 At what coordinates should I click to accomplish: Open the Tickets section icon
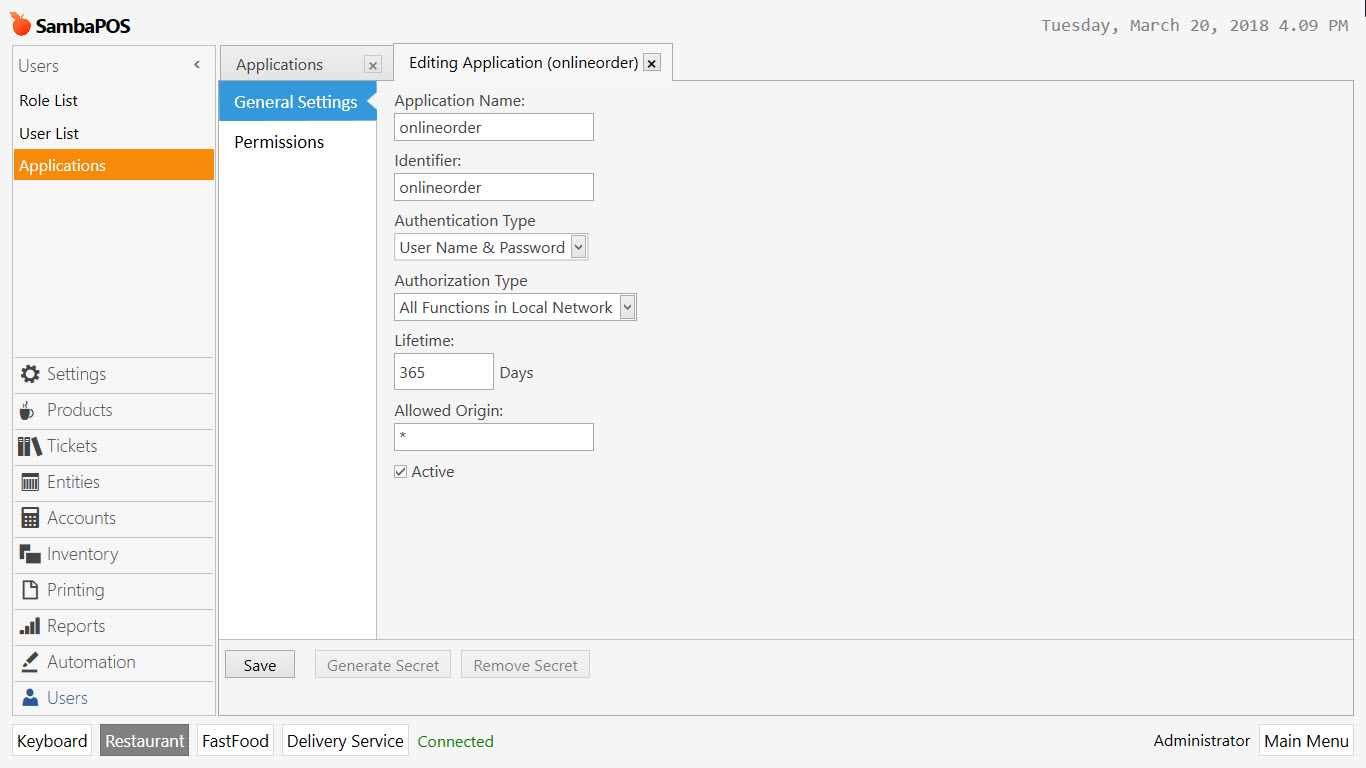pos(30,447)
